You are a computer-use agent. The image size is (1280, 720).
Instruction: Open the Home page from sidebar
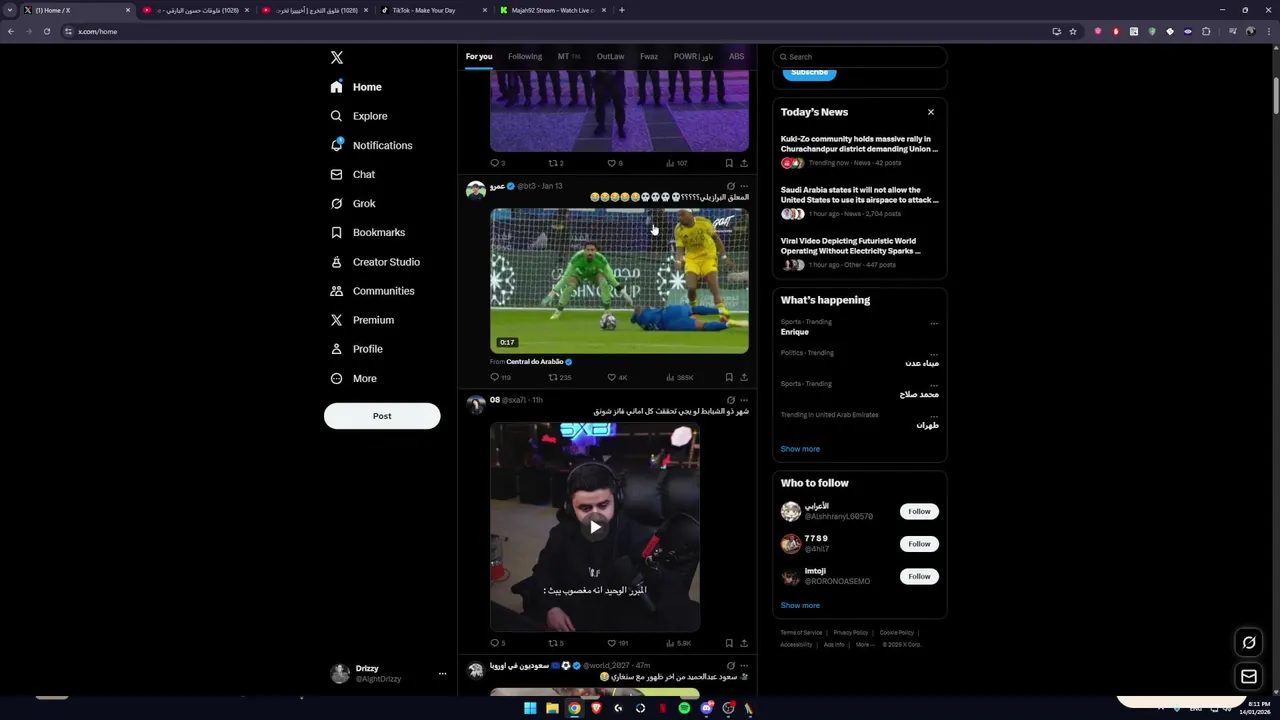[357, 87]
